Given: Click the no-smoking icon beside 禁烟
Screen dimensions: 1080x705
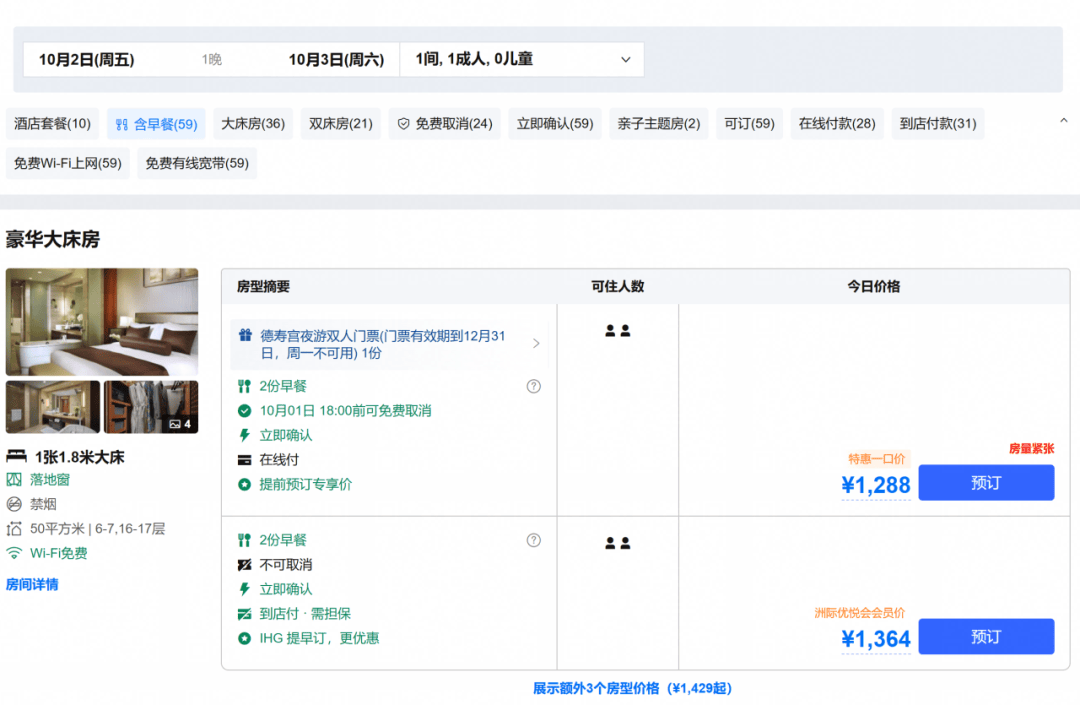Looking at the screenshot, I should tap(14, 504).
